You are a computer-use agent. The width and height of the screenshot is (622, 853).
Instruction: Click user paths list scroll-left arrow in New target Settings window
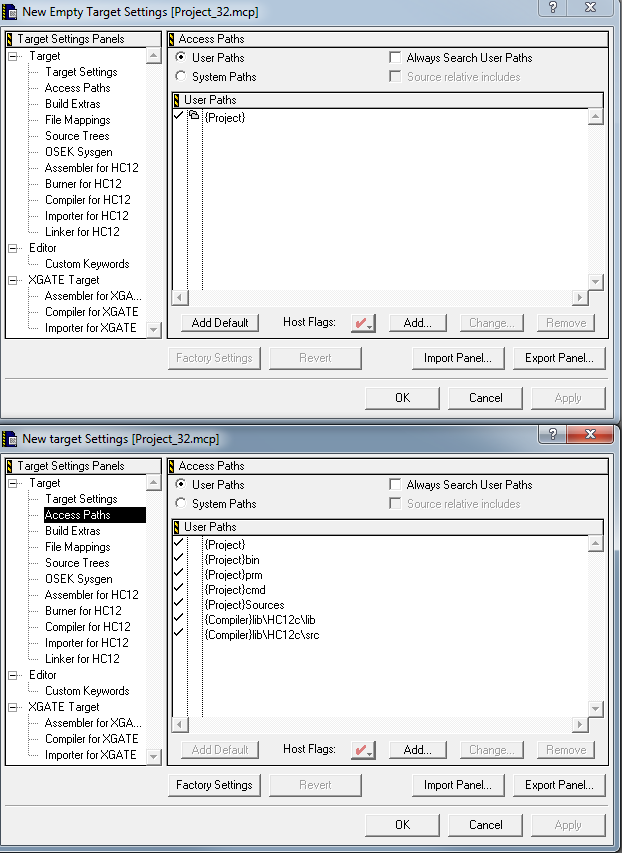[x=180, y=725]
